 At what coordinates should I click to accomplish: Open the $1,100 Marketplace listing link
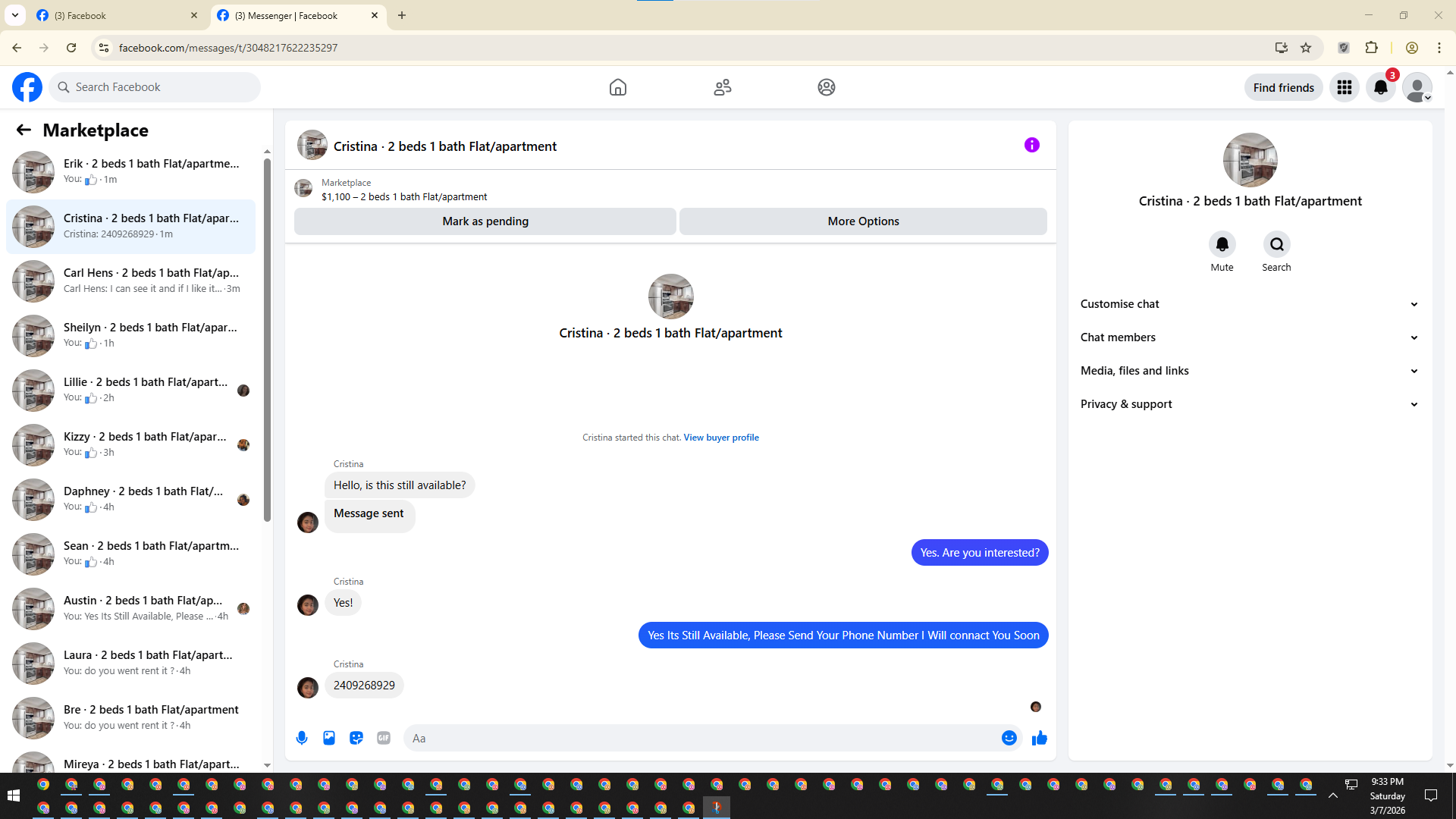(404, 196)
